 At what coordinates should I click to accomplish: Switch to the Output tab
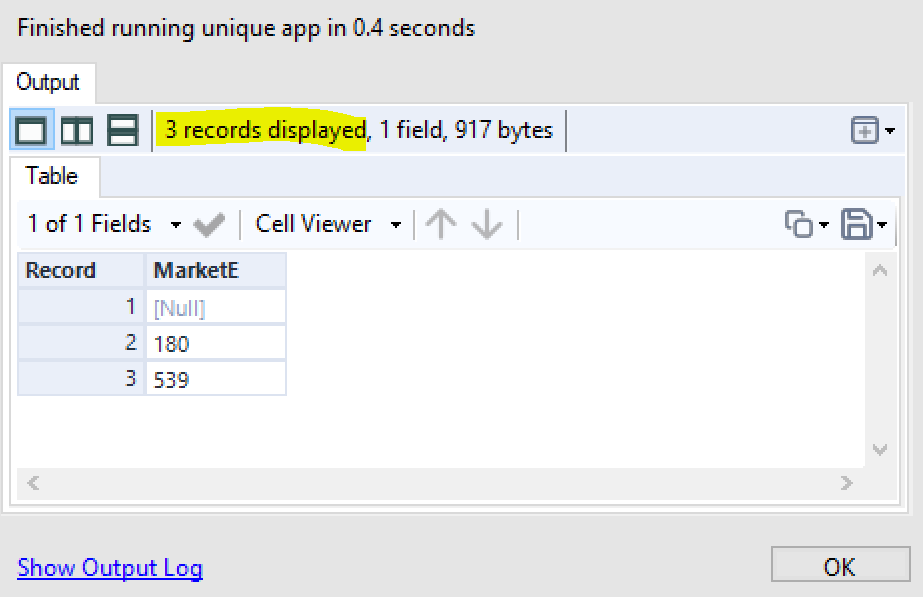pos(47,82)
